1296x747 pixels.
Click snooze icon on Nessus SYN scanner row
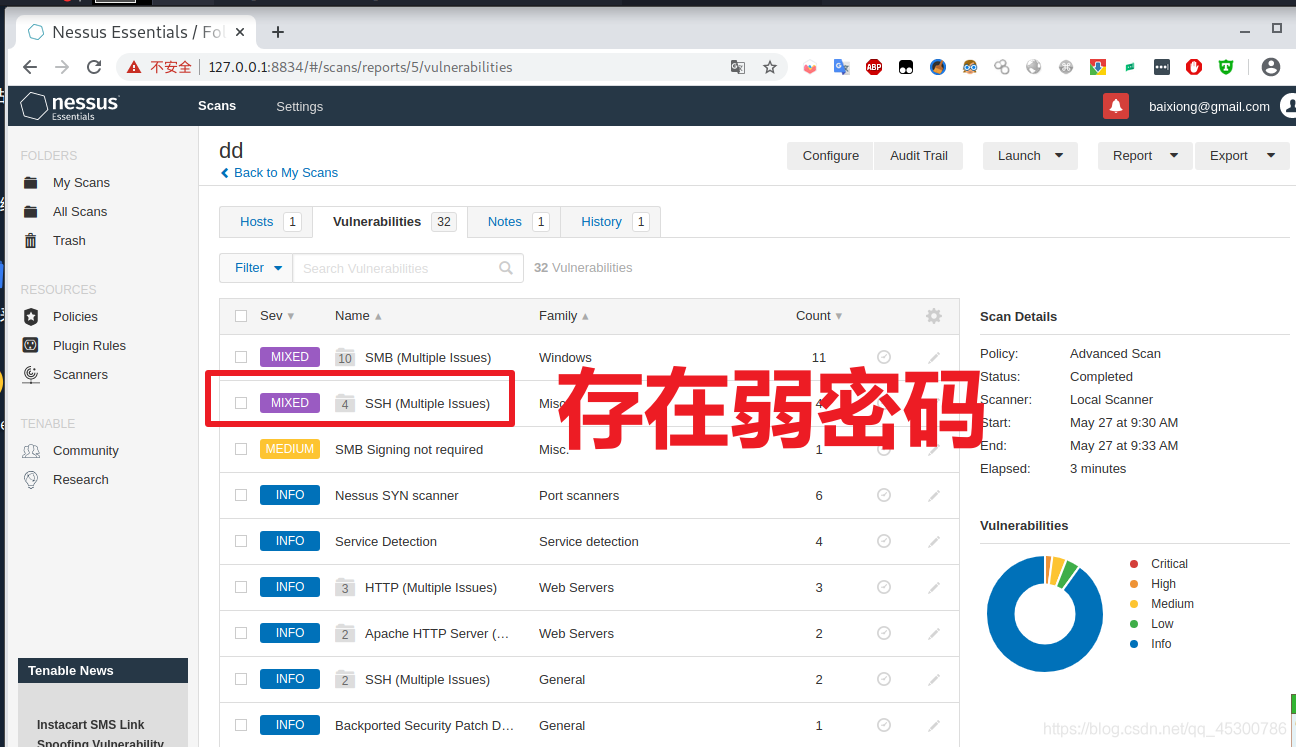tap(884, 495)
